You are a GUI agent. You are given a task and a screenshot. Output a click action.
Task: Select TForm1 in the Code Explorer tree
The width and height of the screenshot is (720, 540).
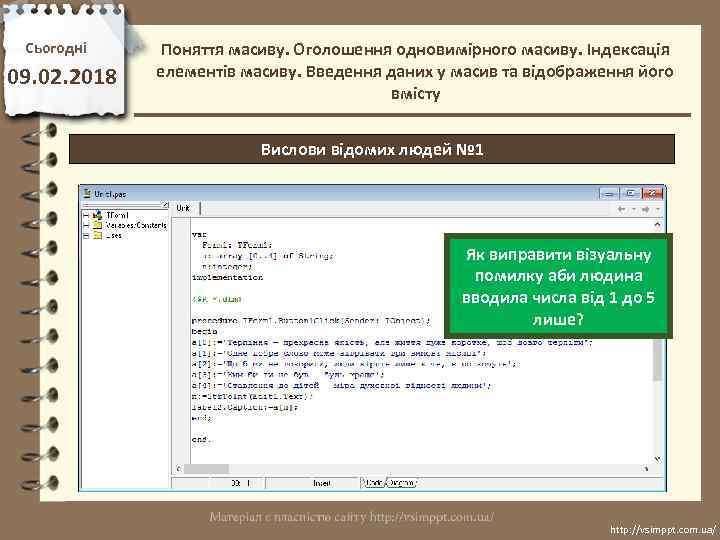point(117,215)
